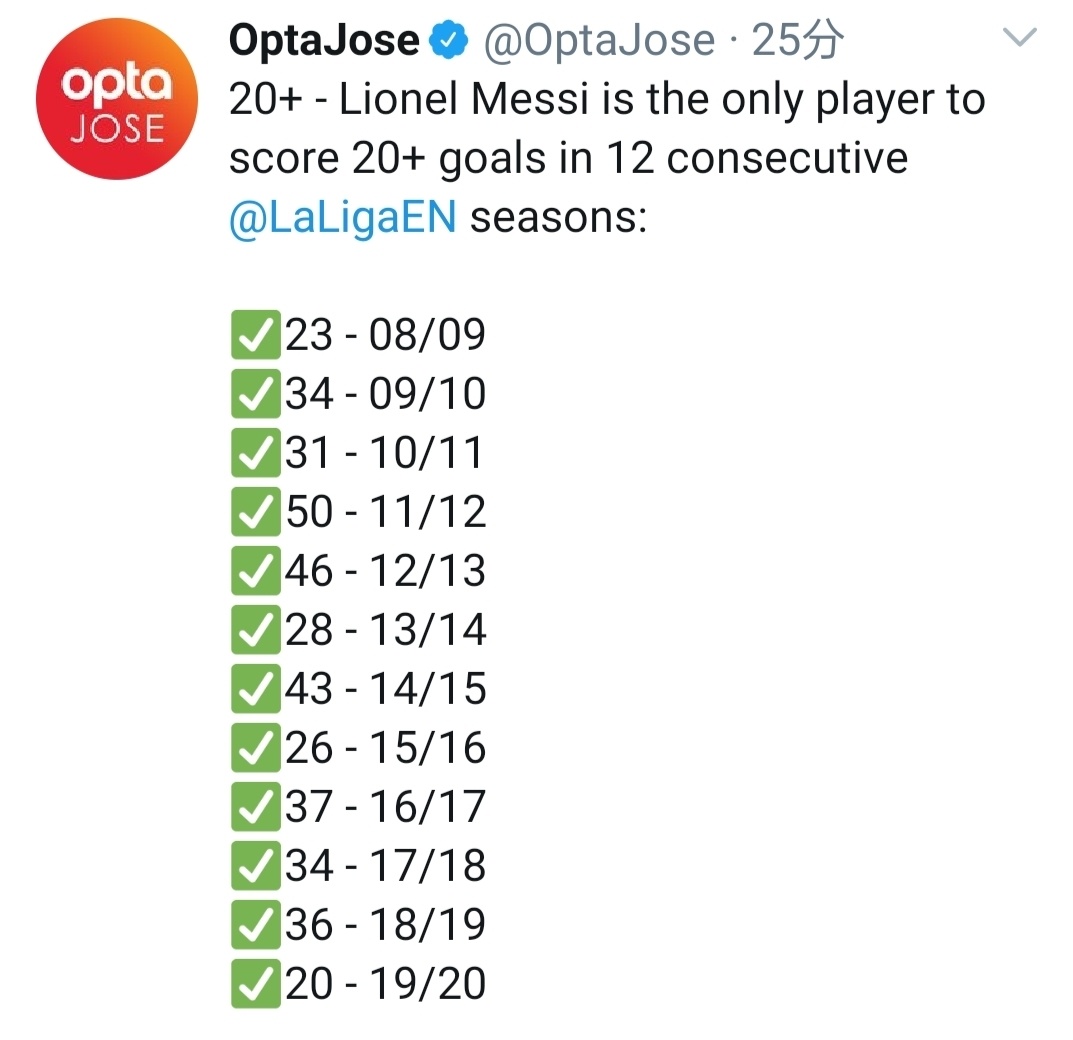
Task: Expand the tweet options chevron
Action: [x=1020, y=39]
